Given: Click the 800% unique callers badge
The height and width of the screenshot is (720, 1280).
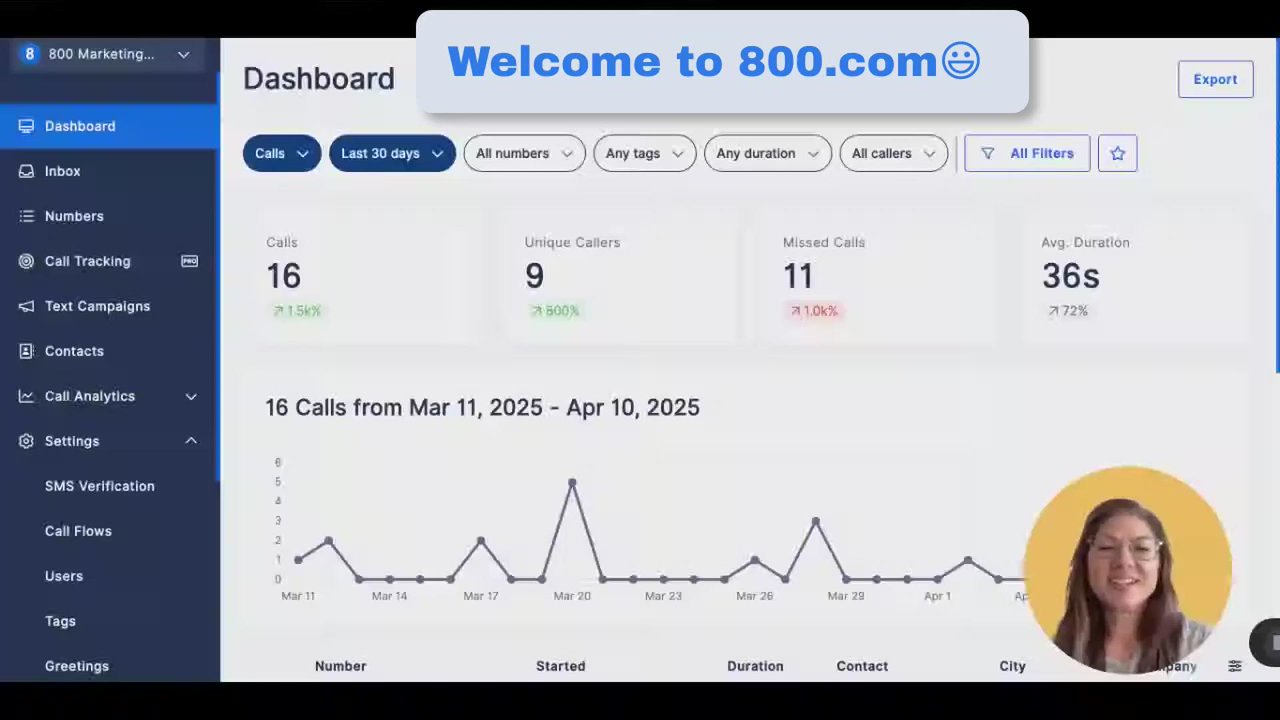Looking at the screenshot, I should (x=555, y=311).
